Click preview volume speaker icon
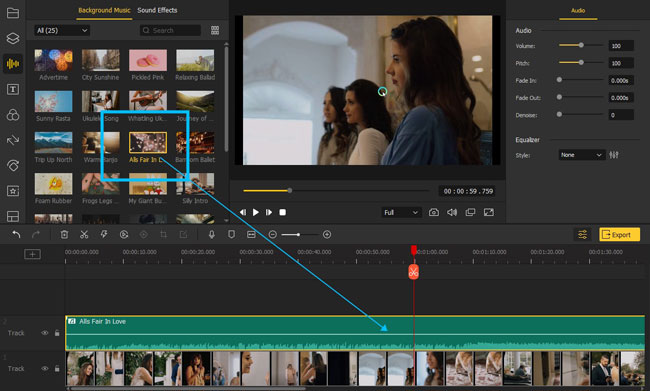Image resolution: width=650 pixels, height=391 pixels. (452, 212)
